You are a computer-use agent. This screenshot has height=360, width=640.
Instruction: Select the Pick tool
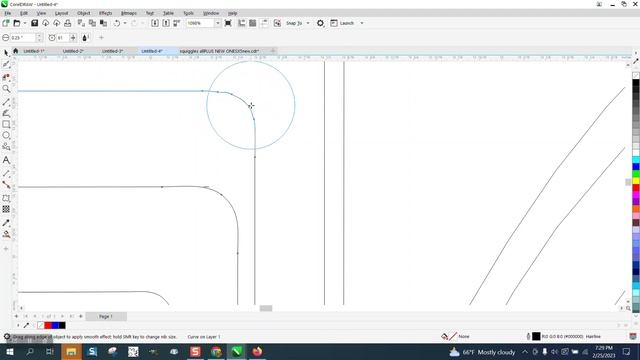[x=6, y=53]
